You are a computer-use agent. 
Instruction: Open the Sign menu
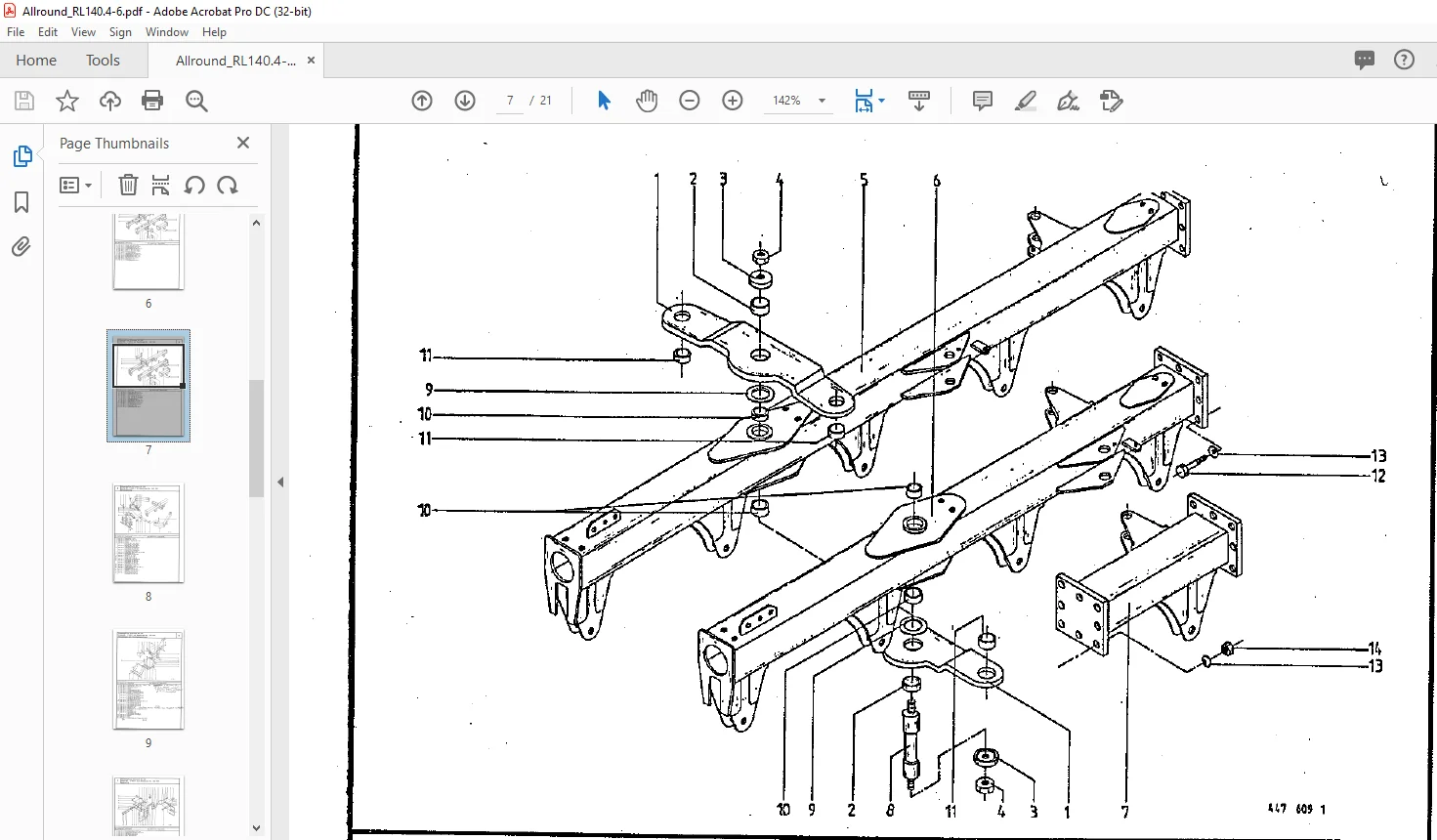click(120, 32)
